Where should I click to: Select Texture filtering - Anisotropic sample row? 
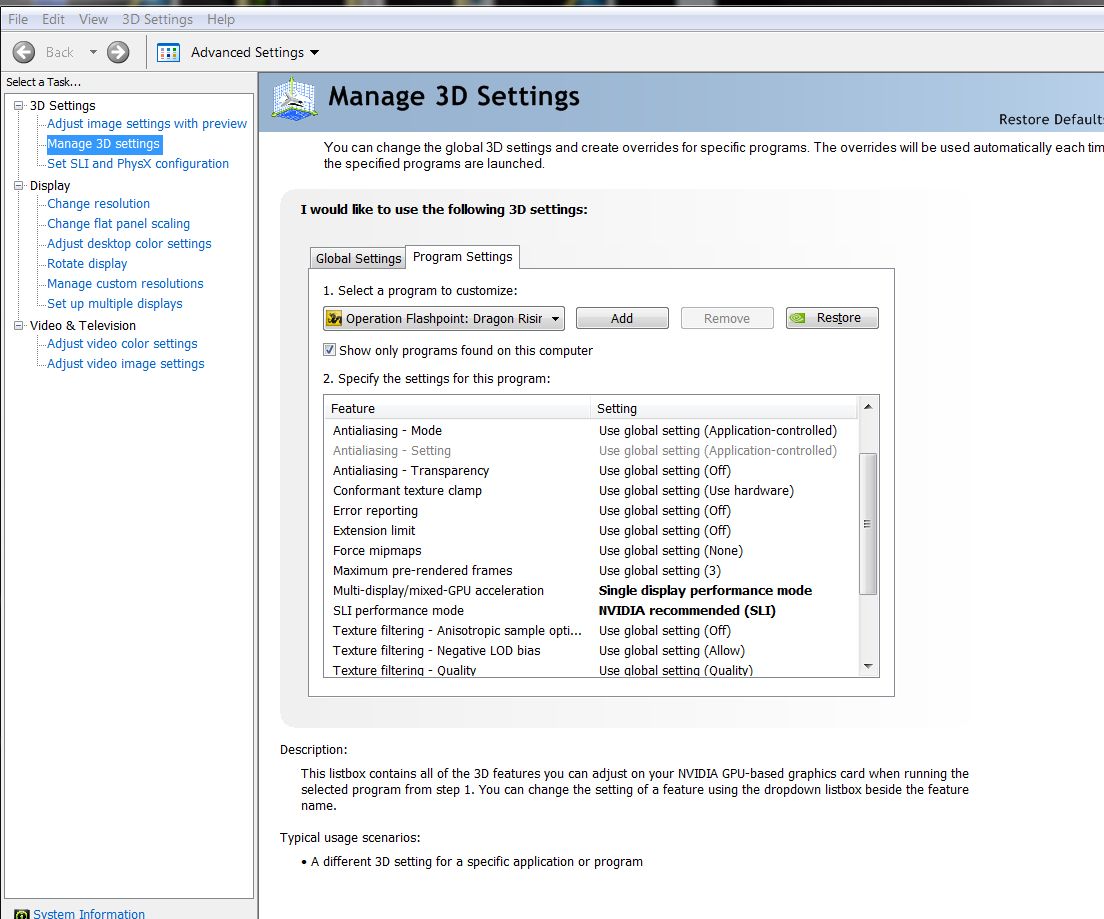click(x=591, y=630)
